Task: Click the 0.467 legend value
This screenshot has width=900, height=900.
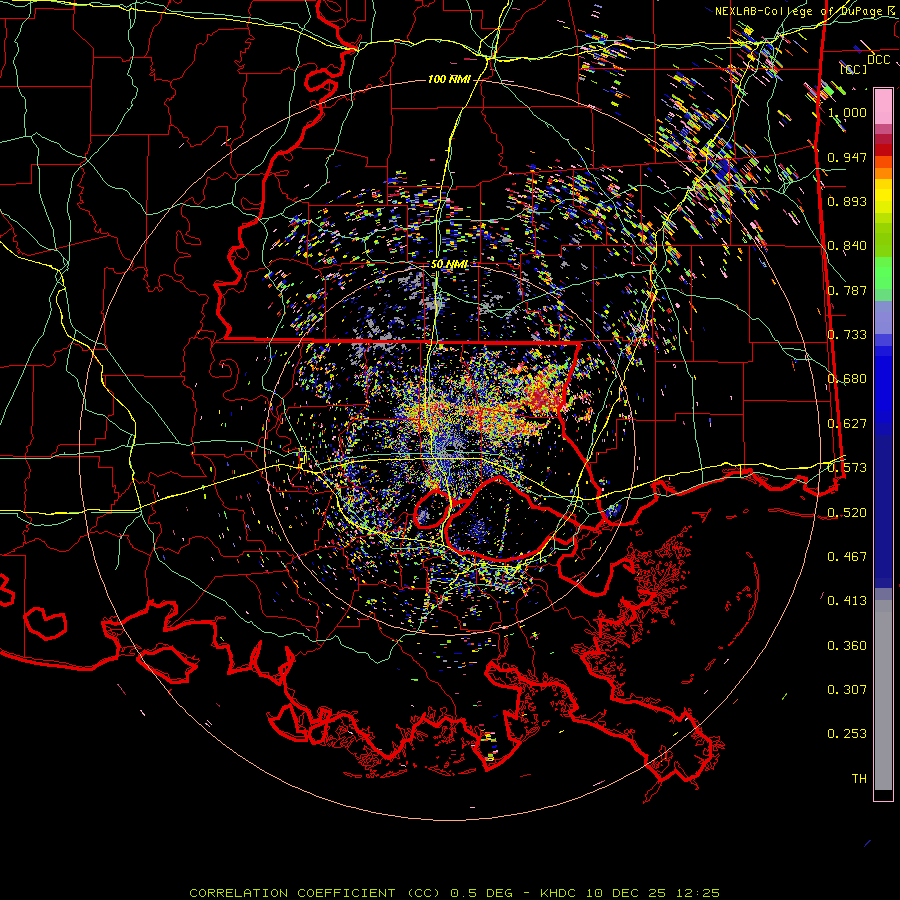Action: point(847,557)
